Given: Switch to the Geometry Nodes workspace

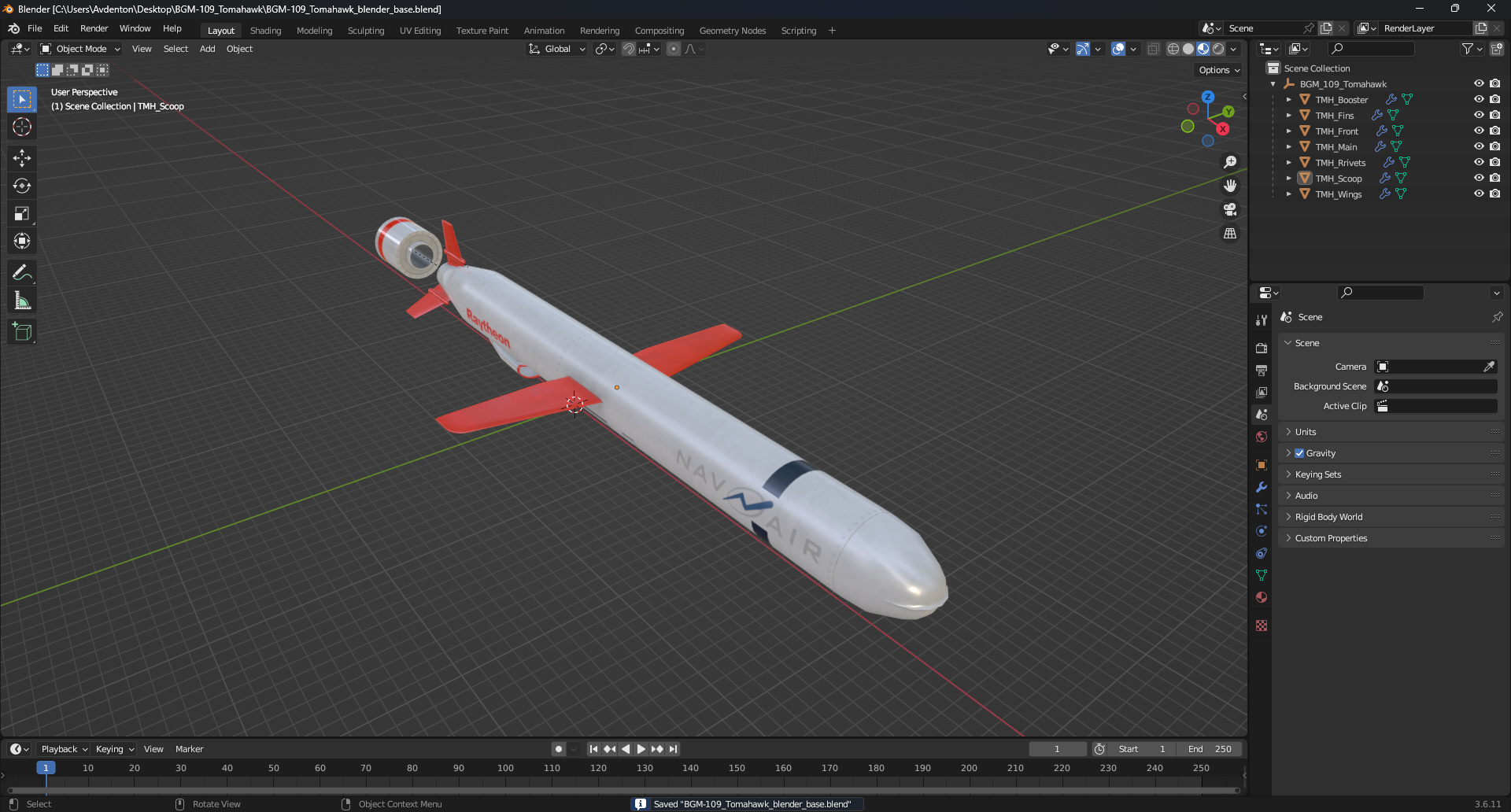Looking at the screenshot, I should pyautogui.click(x=732, y=31).
